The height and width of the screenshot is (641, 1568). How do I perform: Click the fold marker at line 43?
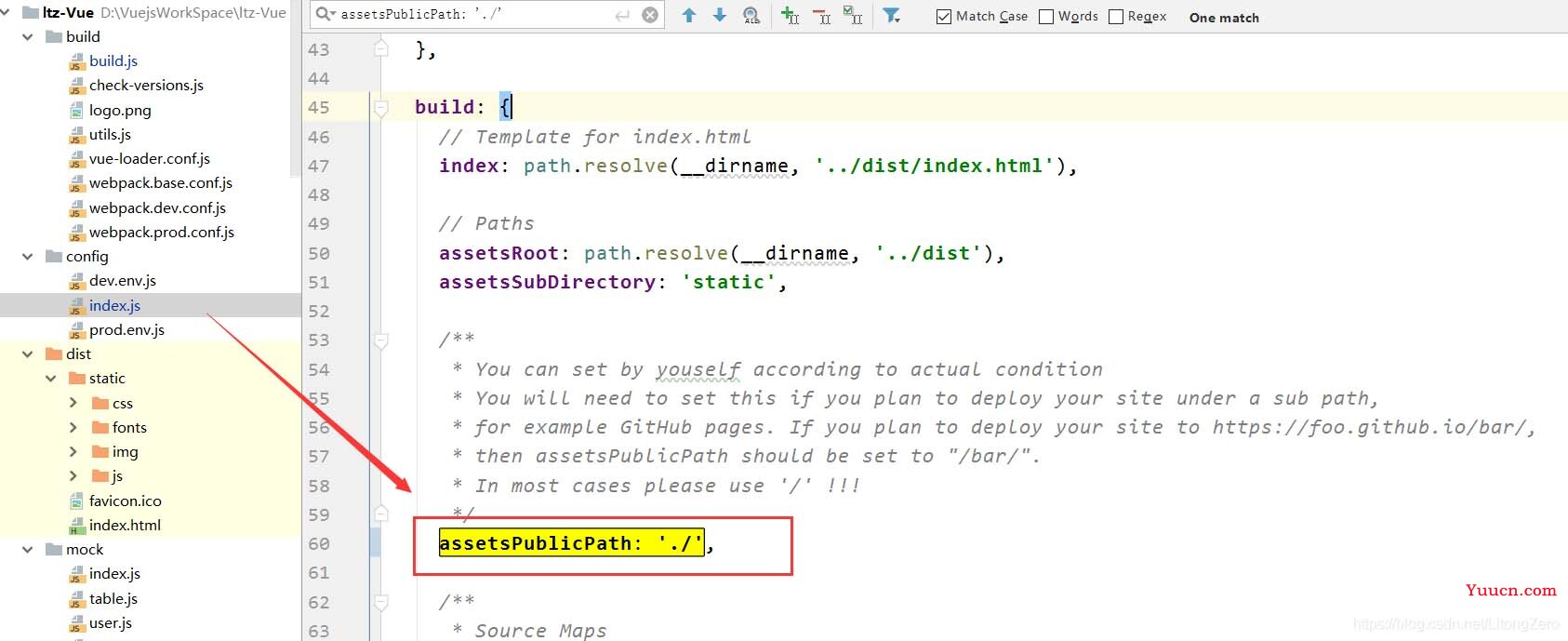tap(381, 48)
